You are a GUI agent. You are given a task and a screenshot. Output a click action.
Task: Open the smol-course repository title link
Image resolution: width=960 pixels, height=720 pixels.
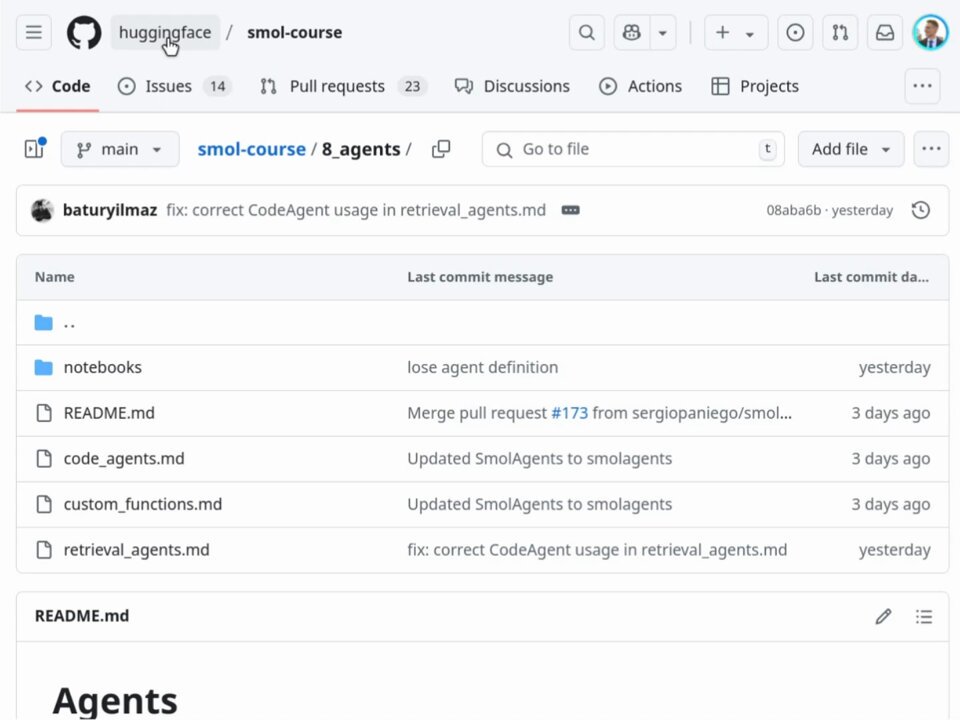(294, 32)
